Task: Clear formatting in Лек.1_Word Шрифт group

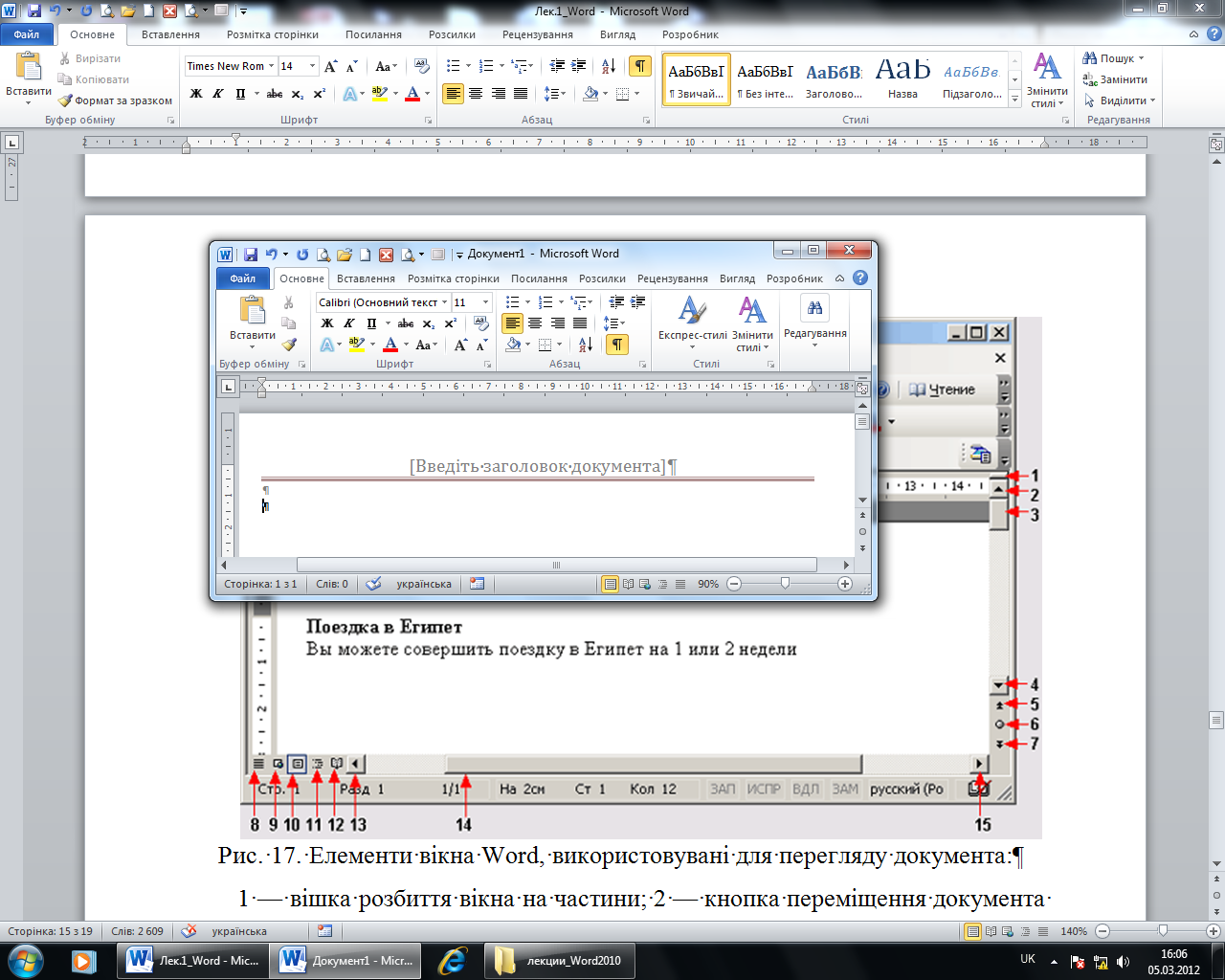Action: (422, 66)
